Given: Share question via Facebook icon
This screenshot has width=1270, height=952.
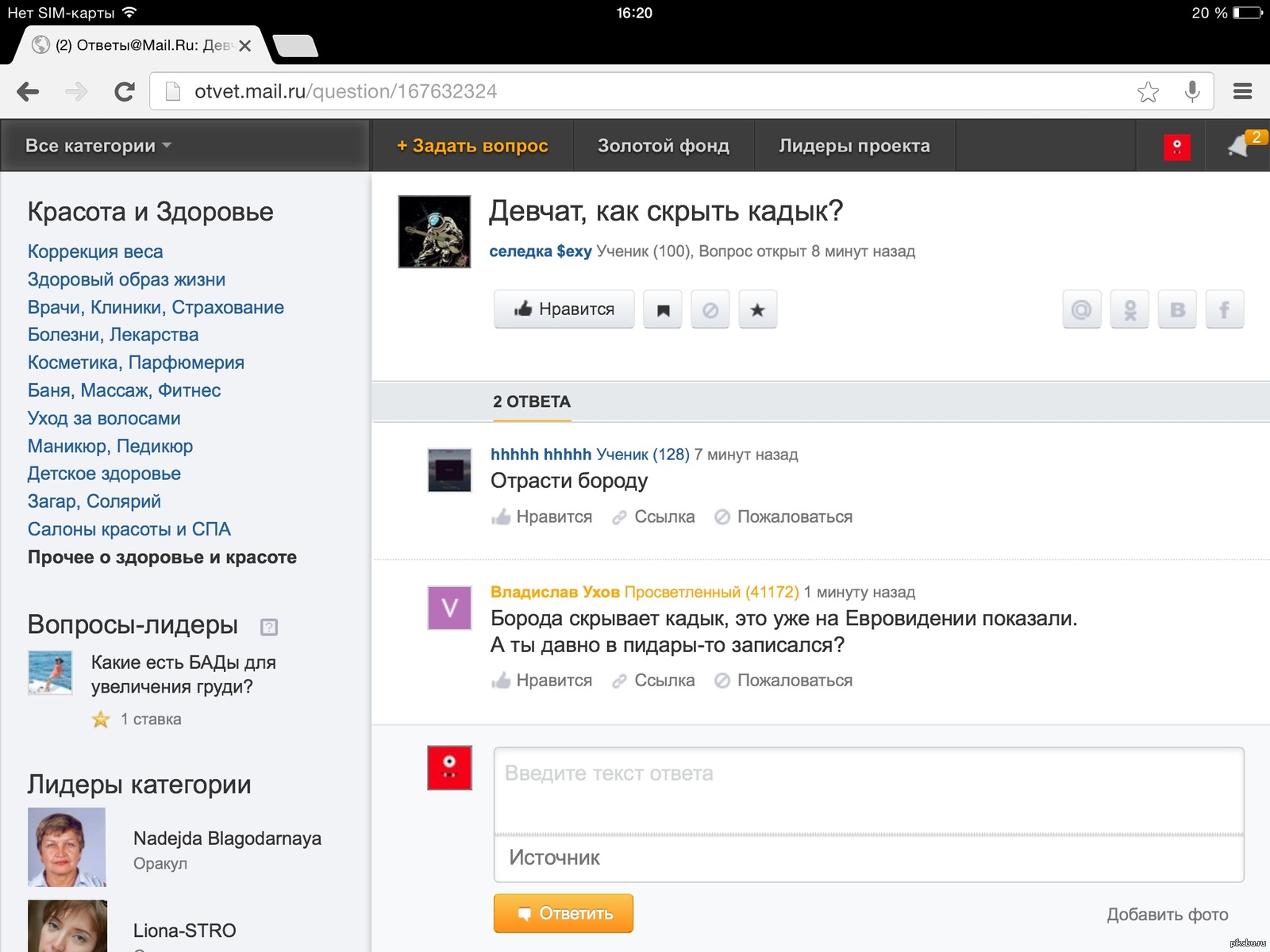Looking at the screenshot, I should tap(1224, 309).
